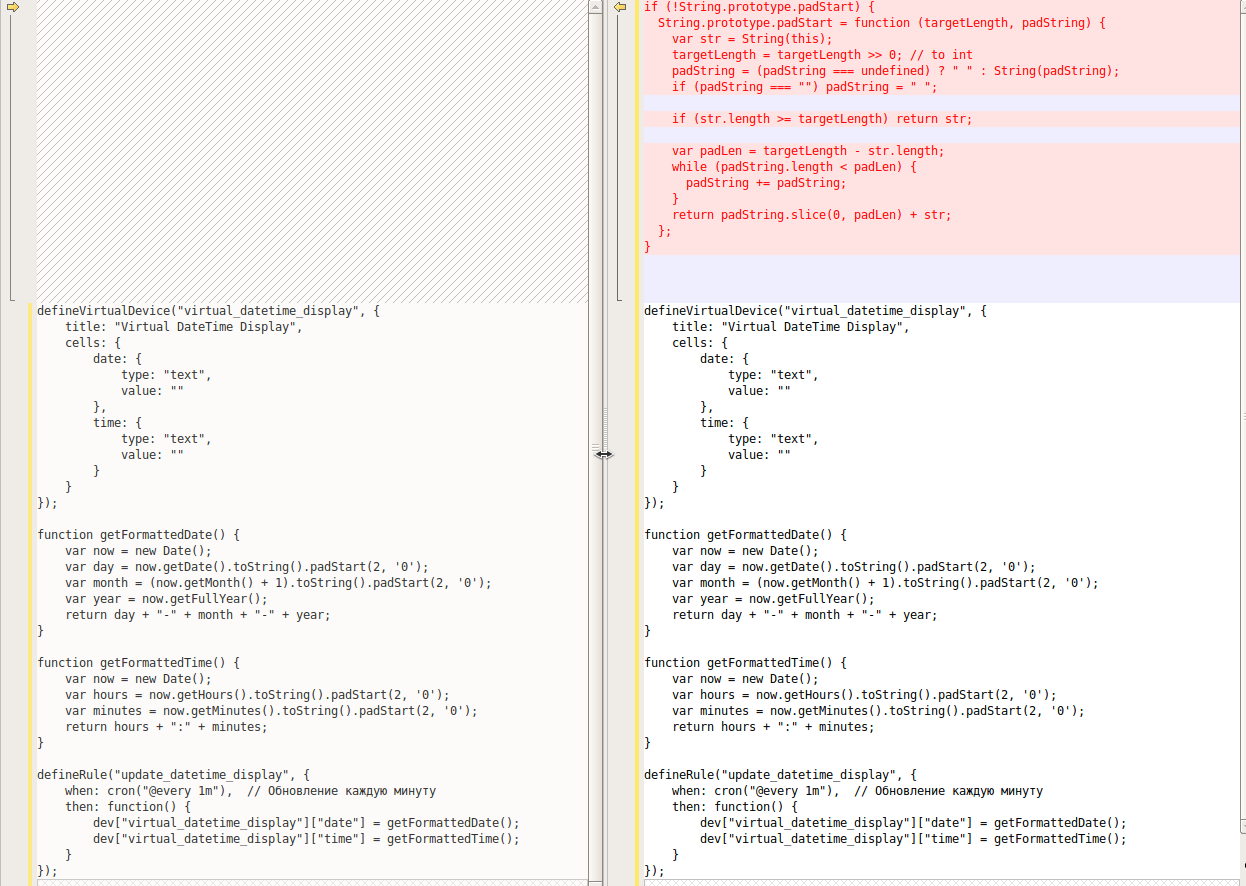Click the line 'if (!String.prototype.padStart) {'
This screenshot has height=886, width=1246.
(759, 7)
